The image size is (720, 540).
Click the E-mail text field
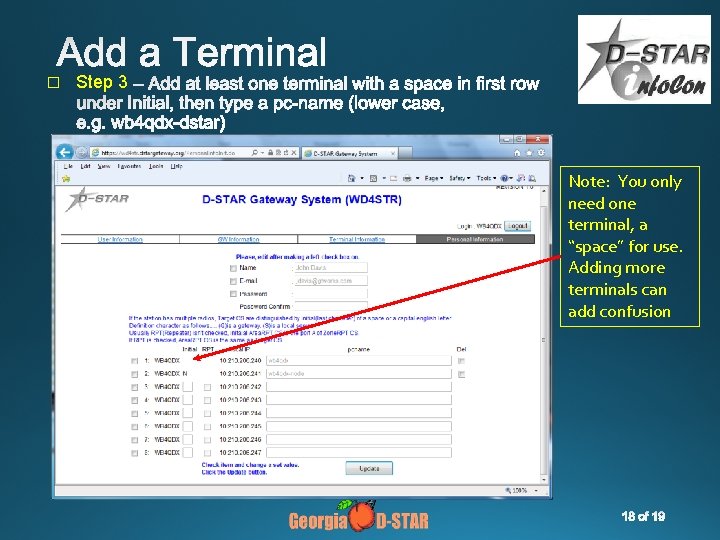[x=331, y=281]
